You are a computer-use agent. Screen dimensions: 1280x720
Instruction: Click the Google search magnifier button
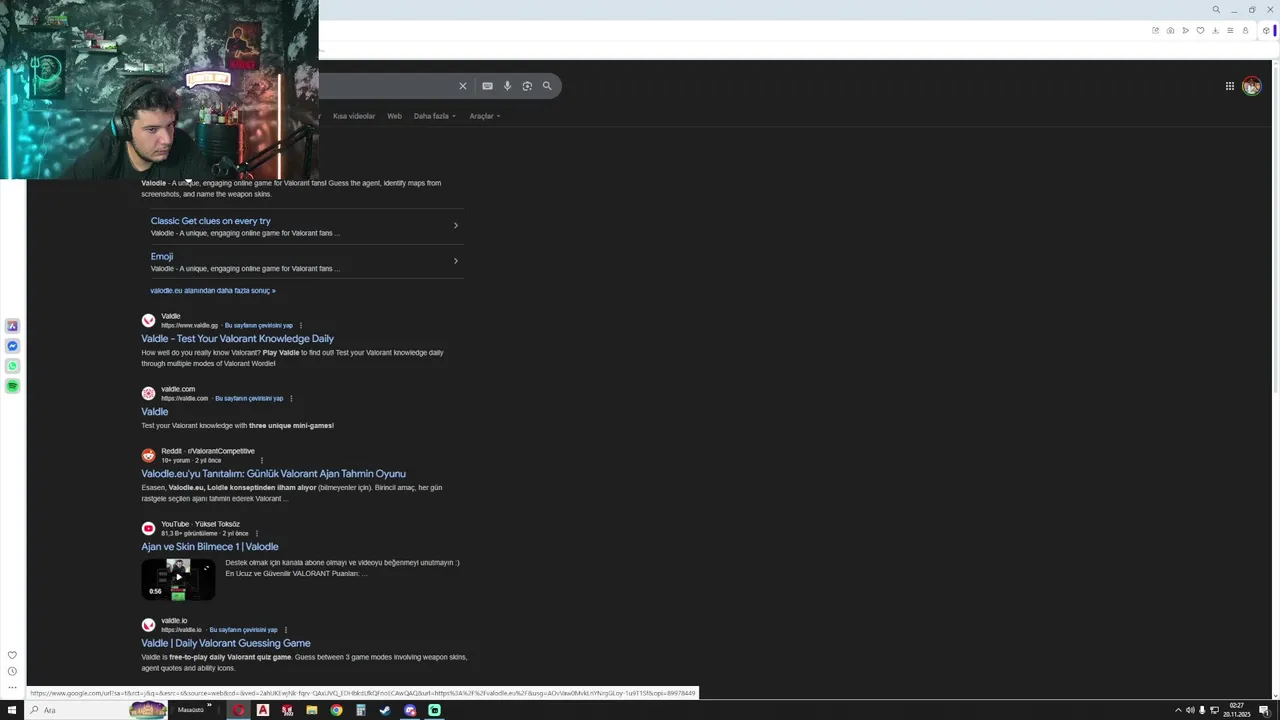click(x=547, y=86)
